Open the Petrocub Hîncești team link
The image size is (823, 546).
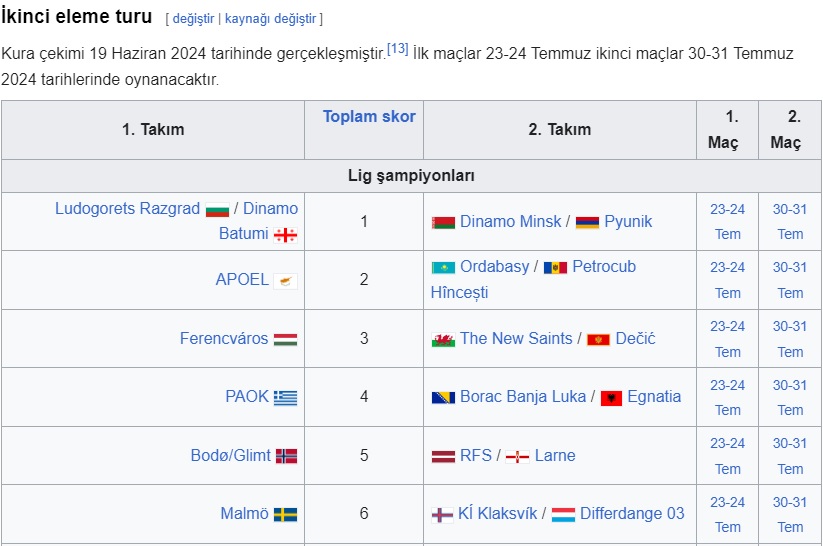pos(533,279)
